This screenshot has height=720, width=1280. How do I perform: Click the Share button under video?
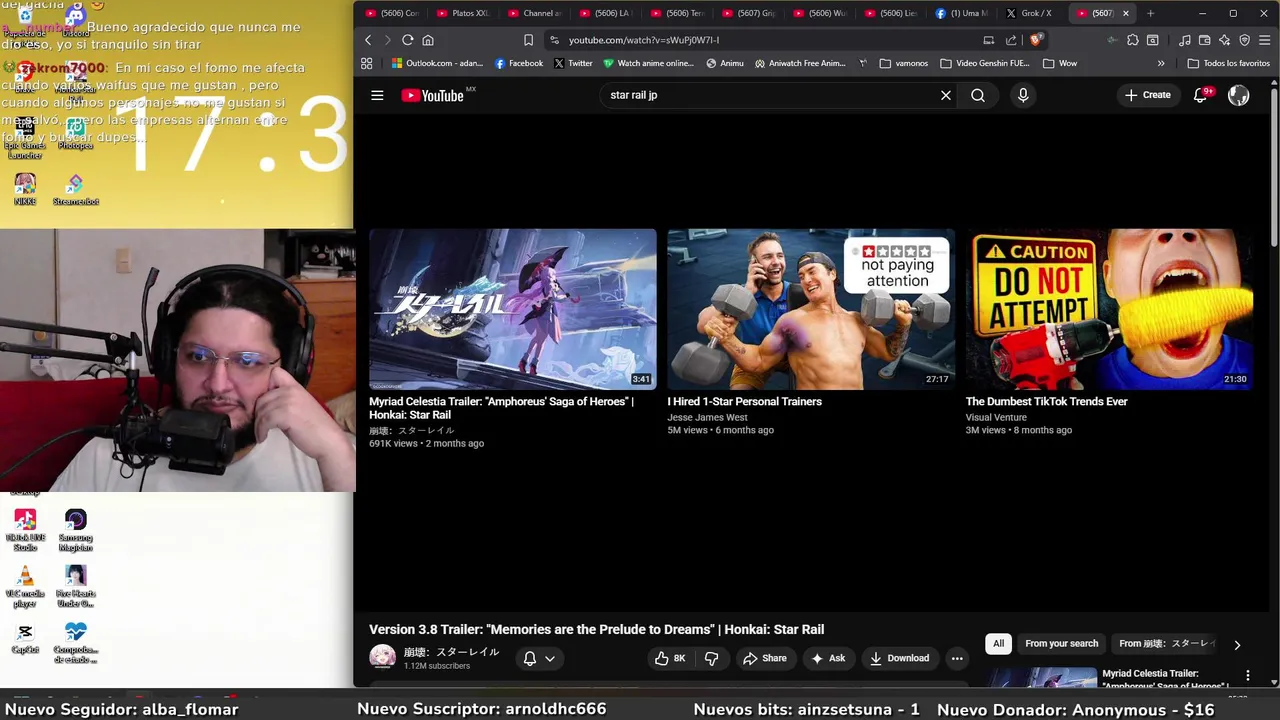pyautogui.click(x=764, y=658)
